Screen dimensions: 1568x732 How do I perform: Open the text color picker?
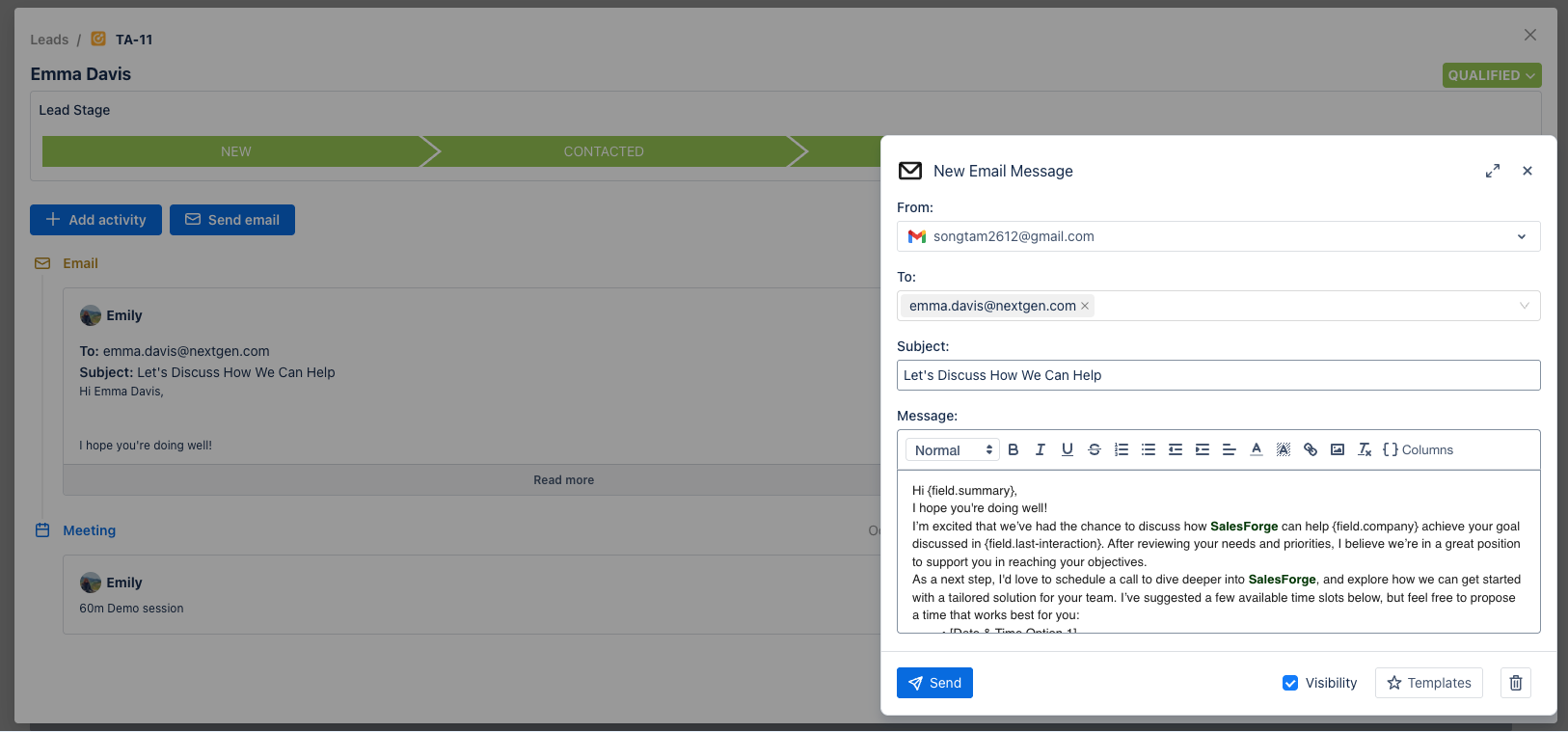pyautogui.click(x=1256, y=449)
